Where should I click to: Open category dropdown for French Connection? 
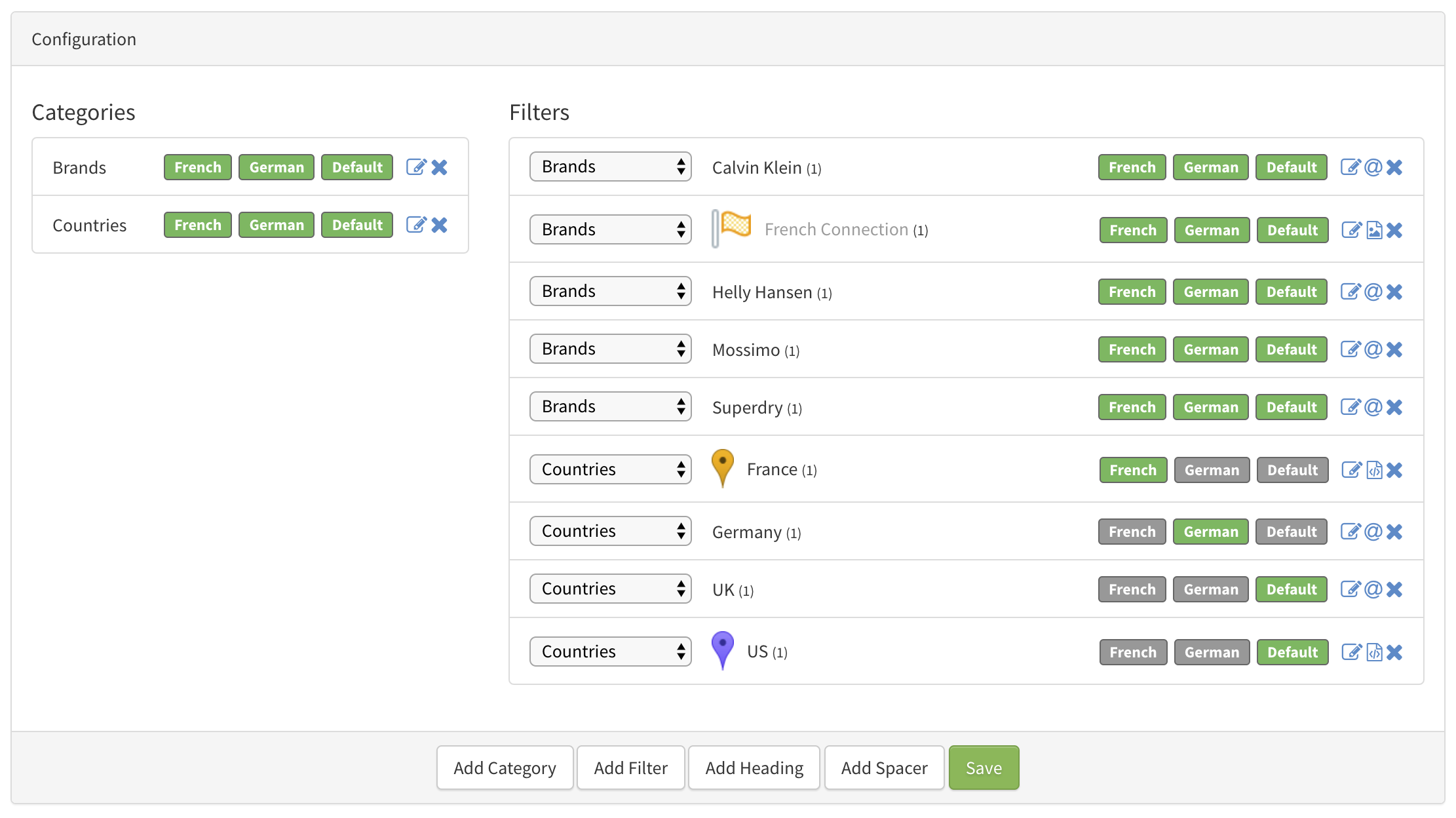coord(611,229)
